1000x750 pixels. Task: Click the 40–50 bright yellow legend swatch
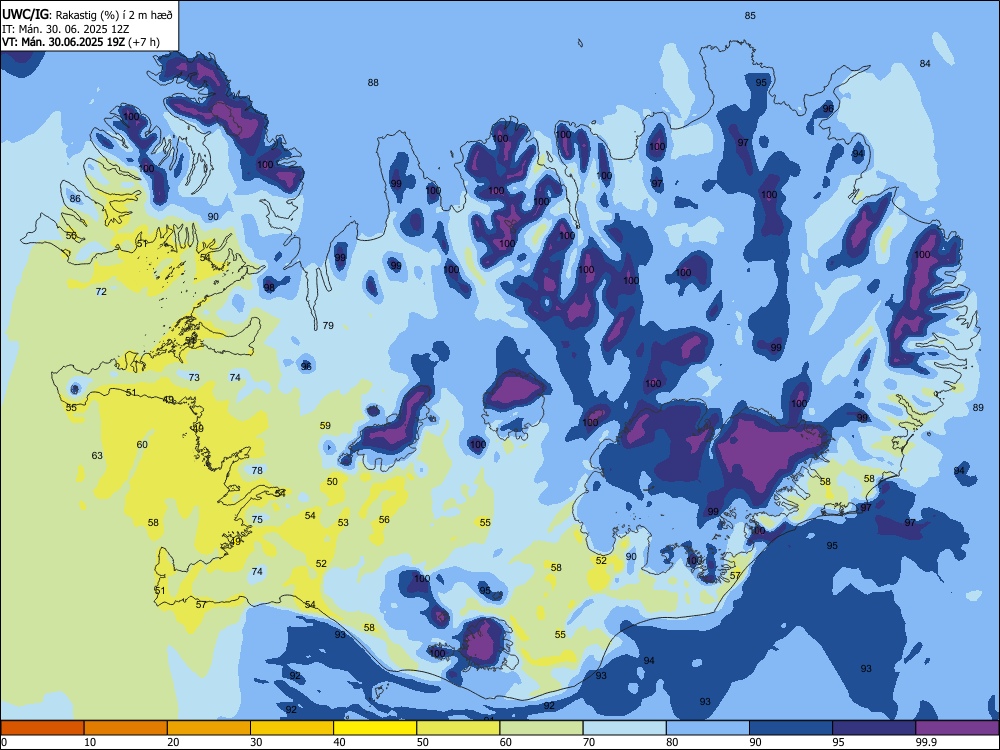[x=375, y=728]
